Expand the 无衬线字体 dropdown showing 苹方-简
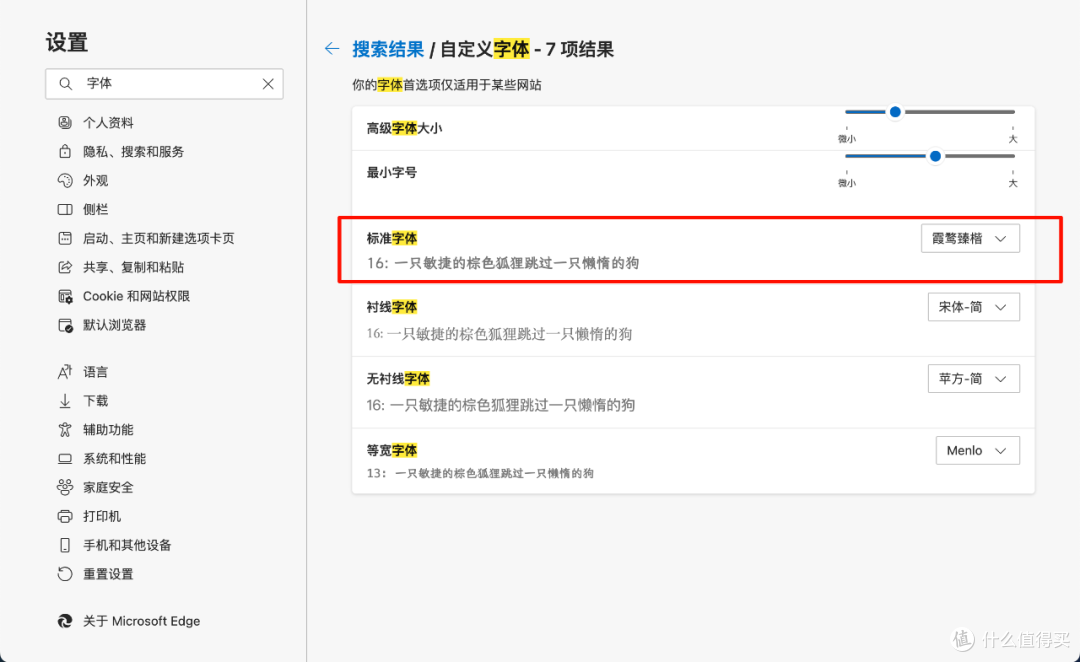This screenshot has width=1080, height=662. (x=973, y=379)
